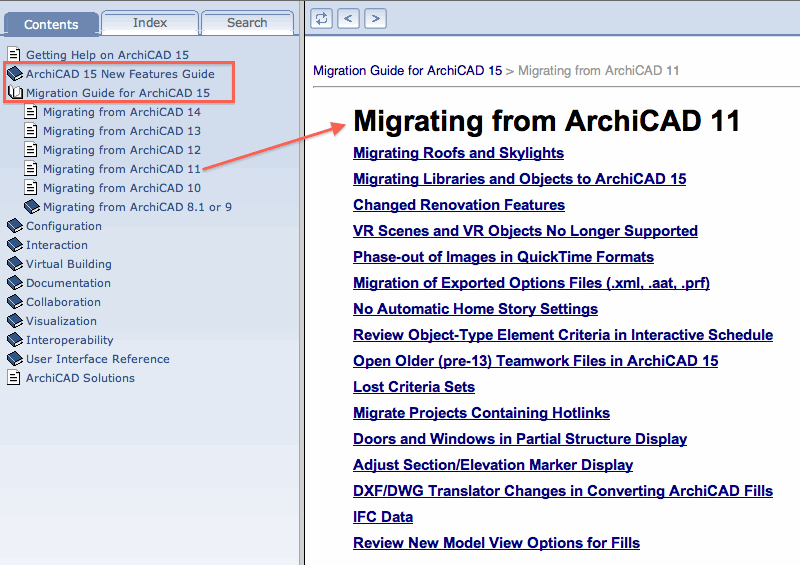Open the IFC Data link
800x565 pixels.
383,518
